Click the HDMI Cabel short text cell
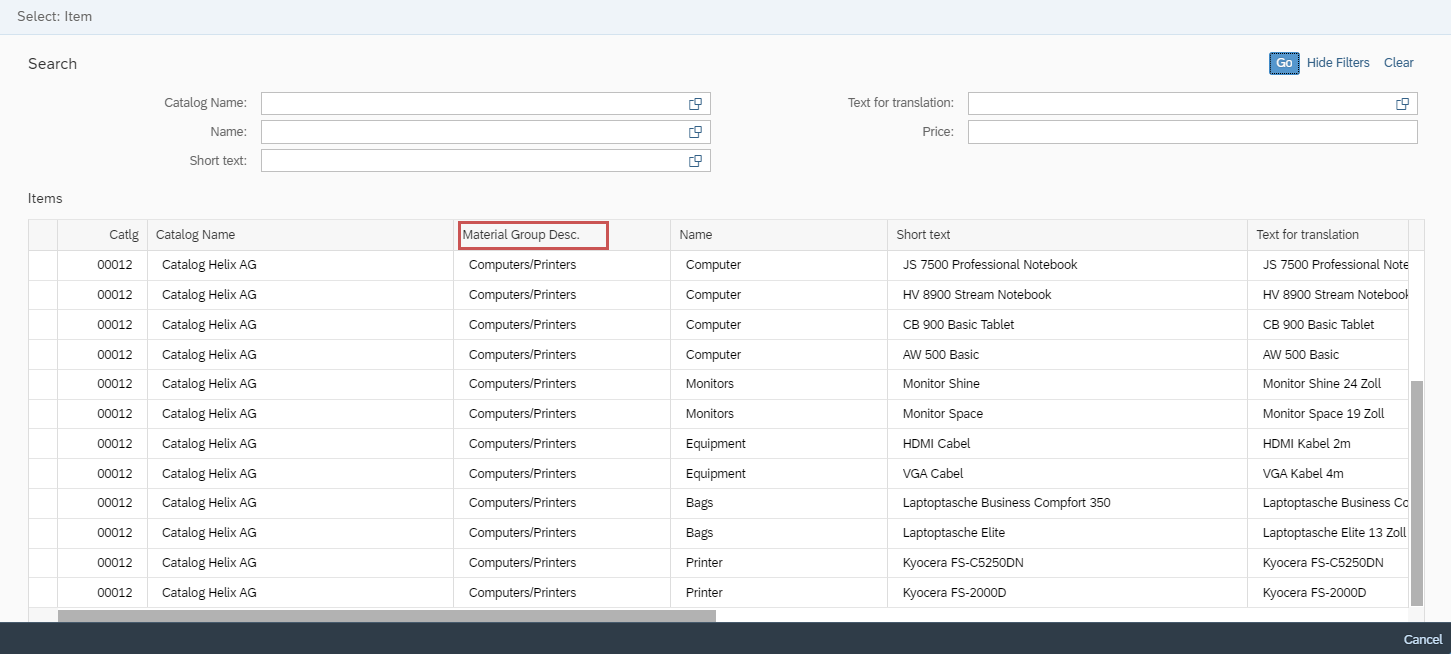1451x654 pixels. point(936,444)
